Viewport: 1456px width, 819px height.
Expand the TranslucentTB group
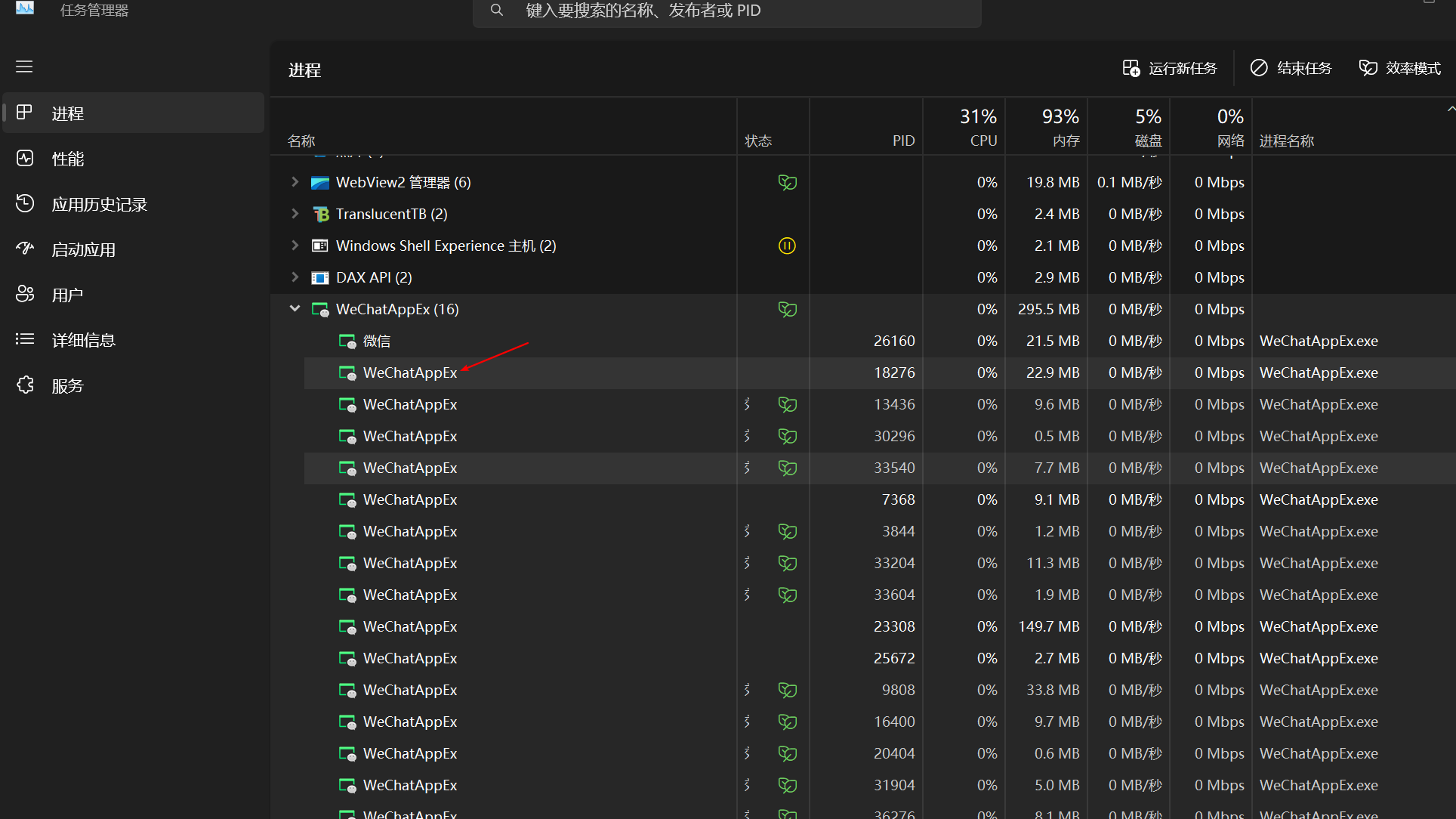(295, 214)
